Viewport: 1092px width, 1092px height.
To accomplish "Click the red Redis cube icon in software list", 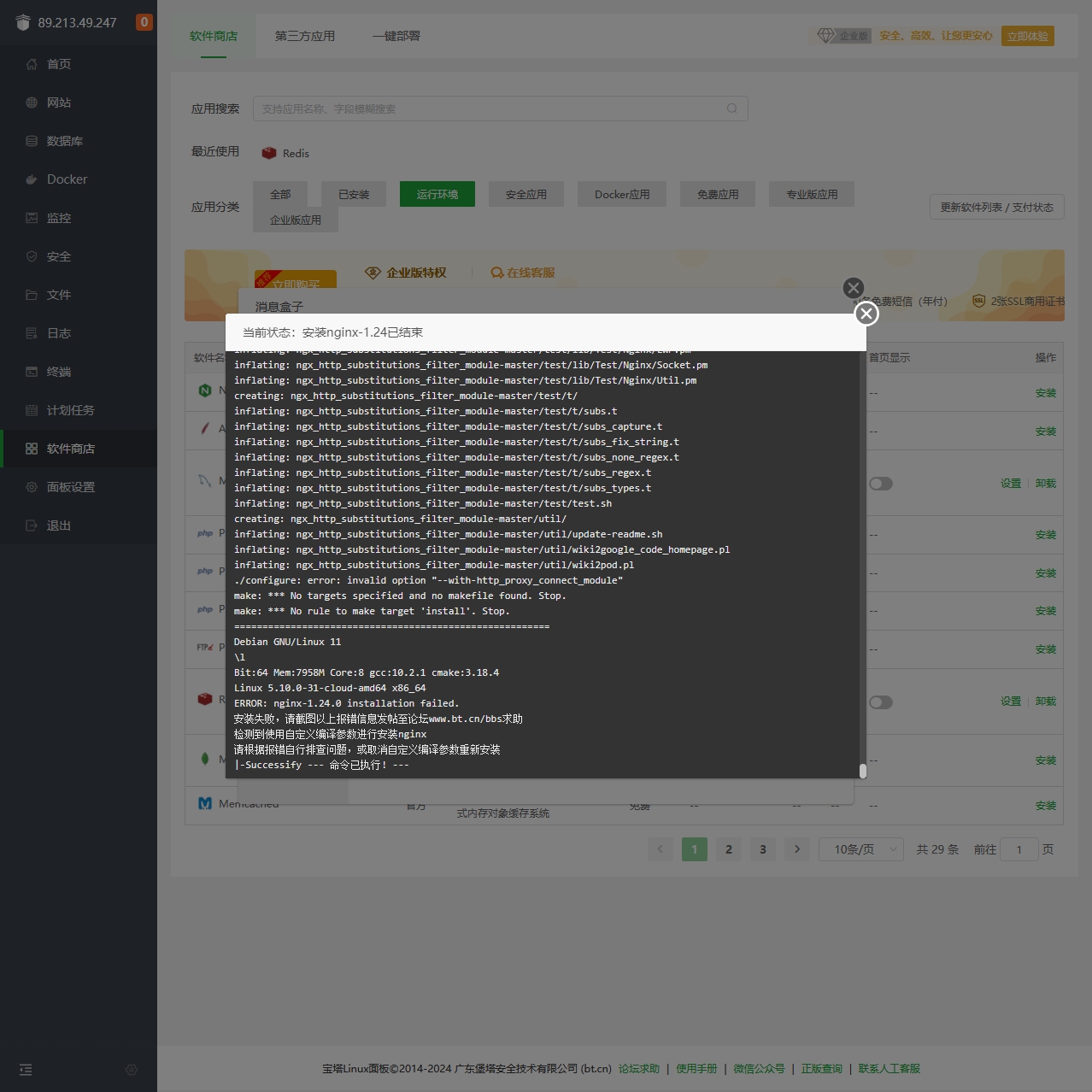I will tap(205, 699).
